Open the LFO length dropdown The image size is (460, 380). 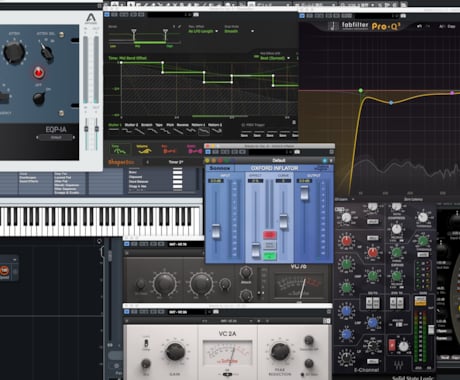(x=203, y=31)
